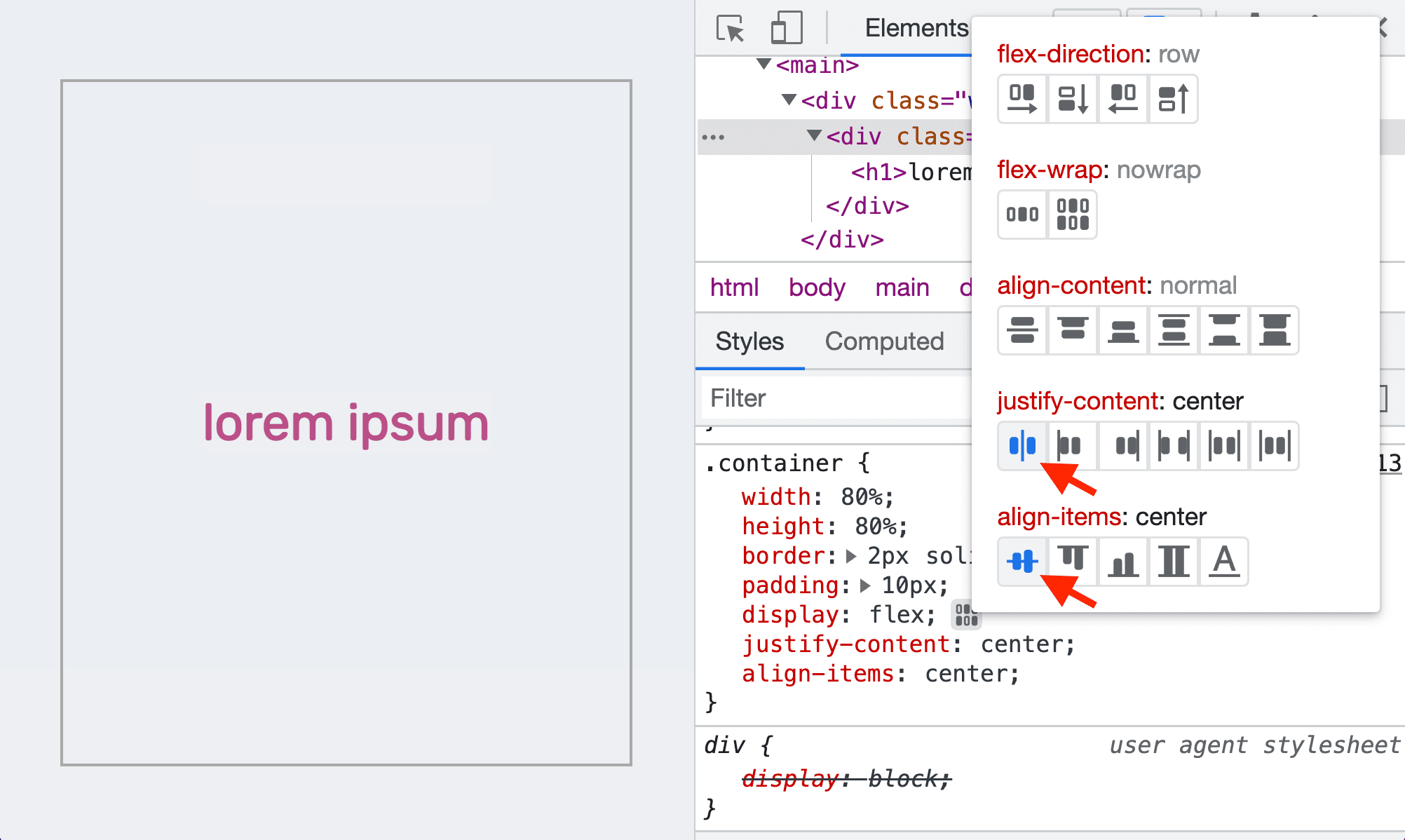This screenshot has height=840, width=1405.
Task: Select align-items center icon
Action: tap(1022, 562)
